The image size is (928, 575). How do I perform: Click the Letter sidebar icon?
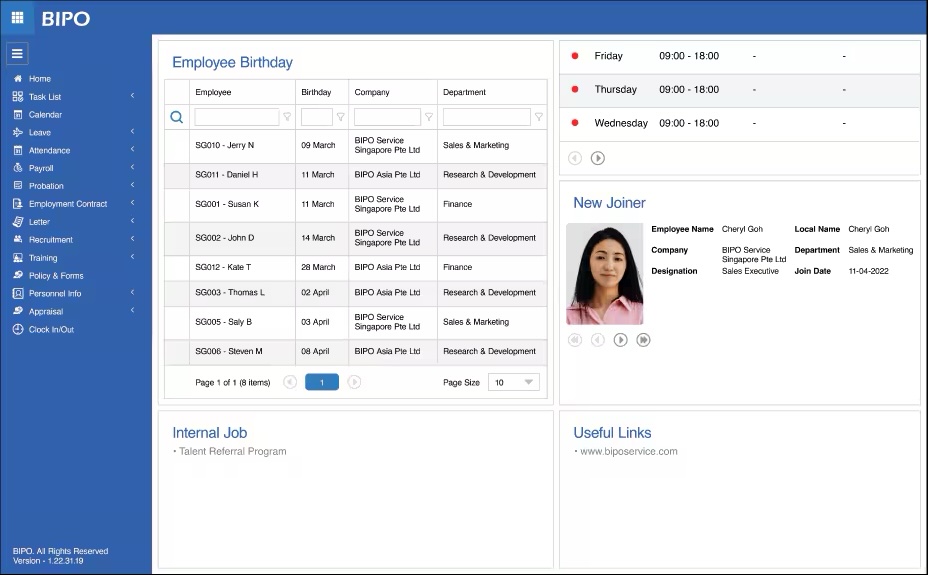tap(18, 222)
